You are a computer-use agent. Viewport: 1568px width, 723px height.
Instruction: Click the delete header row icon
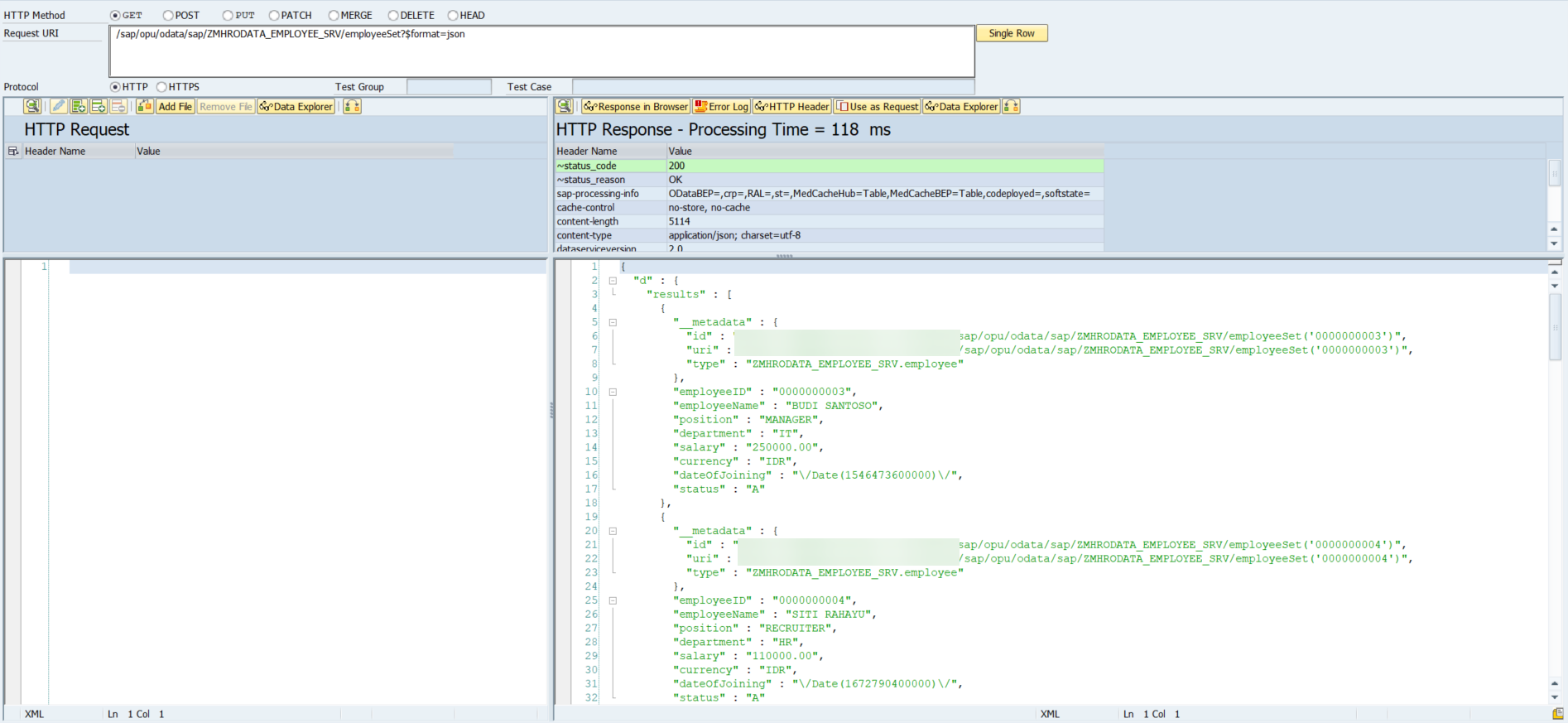[x=118, y=107]
